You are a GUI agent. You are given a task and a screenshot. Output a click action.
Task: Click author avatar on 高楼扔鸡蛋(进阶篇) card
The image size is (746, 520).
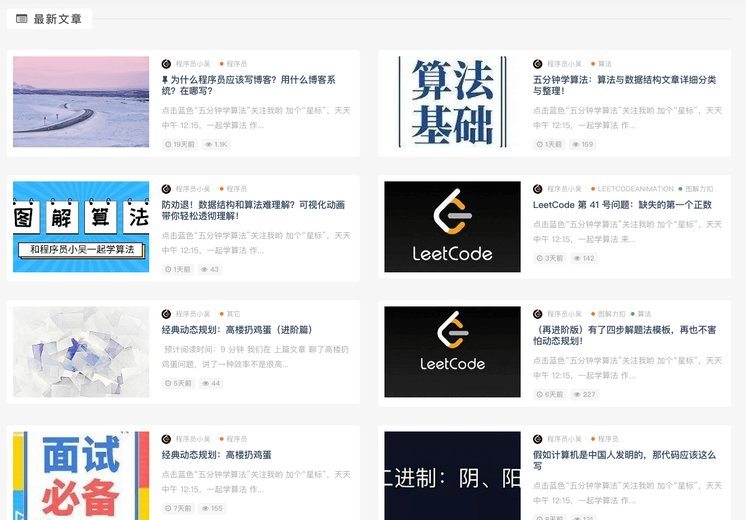(166, 314)
